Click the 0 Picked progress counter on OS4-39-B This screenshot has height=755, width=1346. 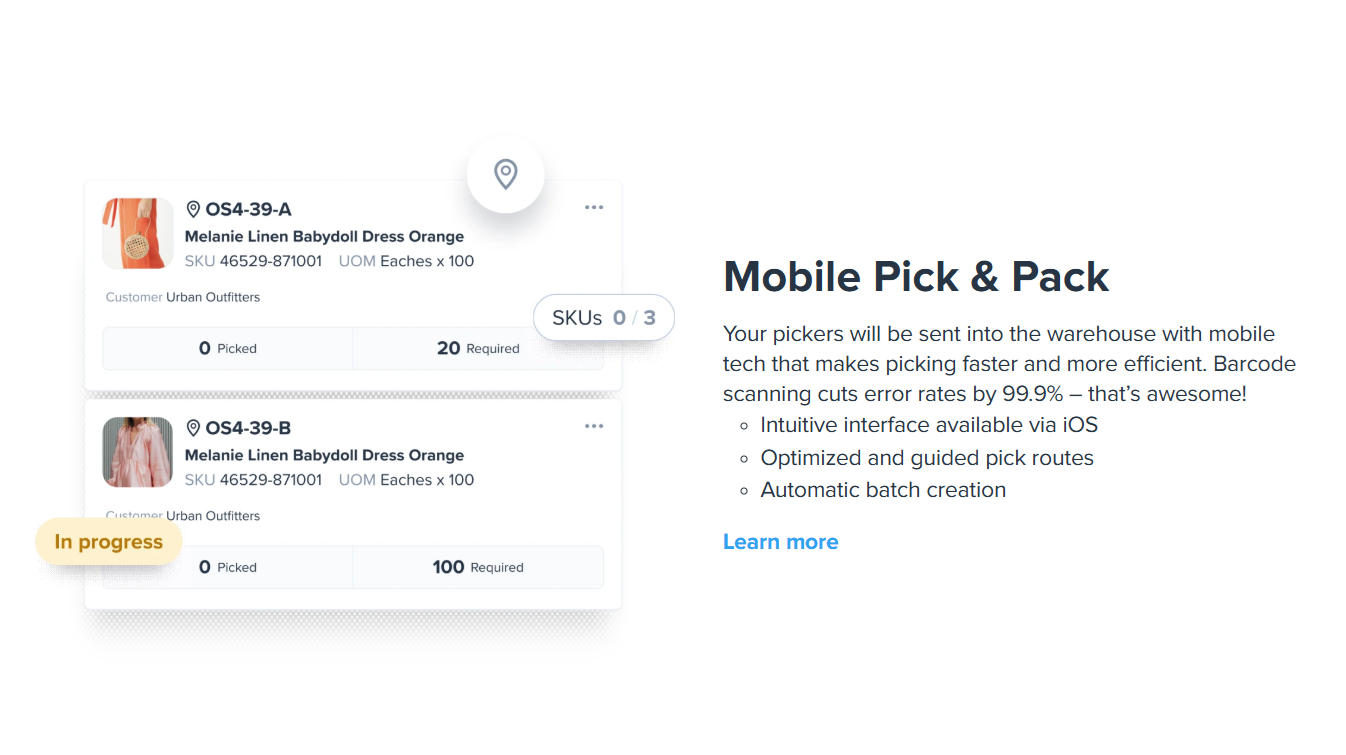click(x=227, y=566)
